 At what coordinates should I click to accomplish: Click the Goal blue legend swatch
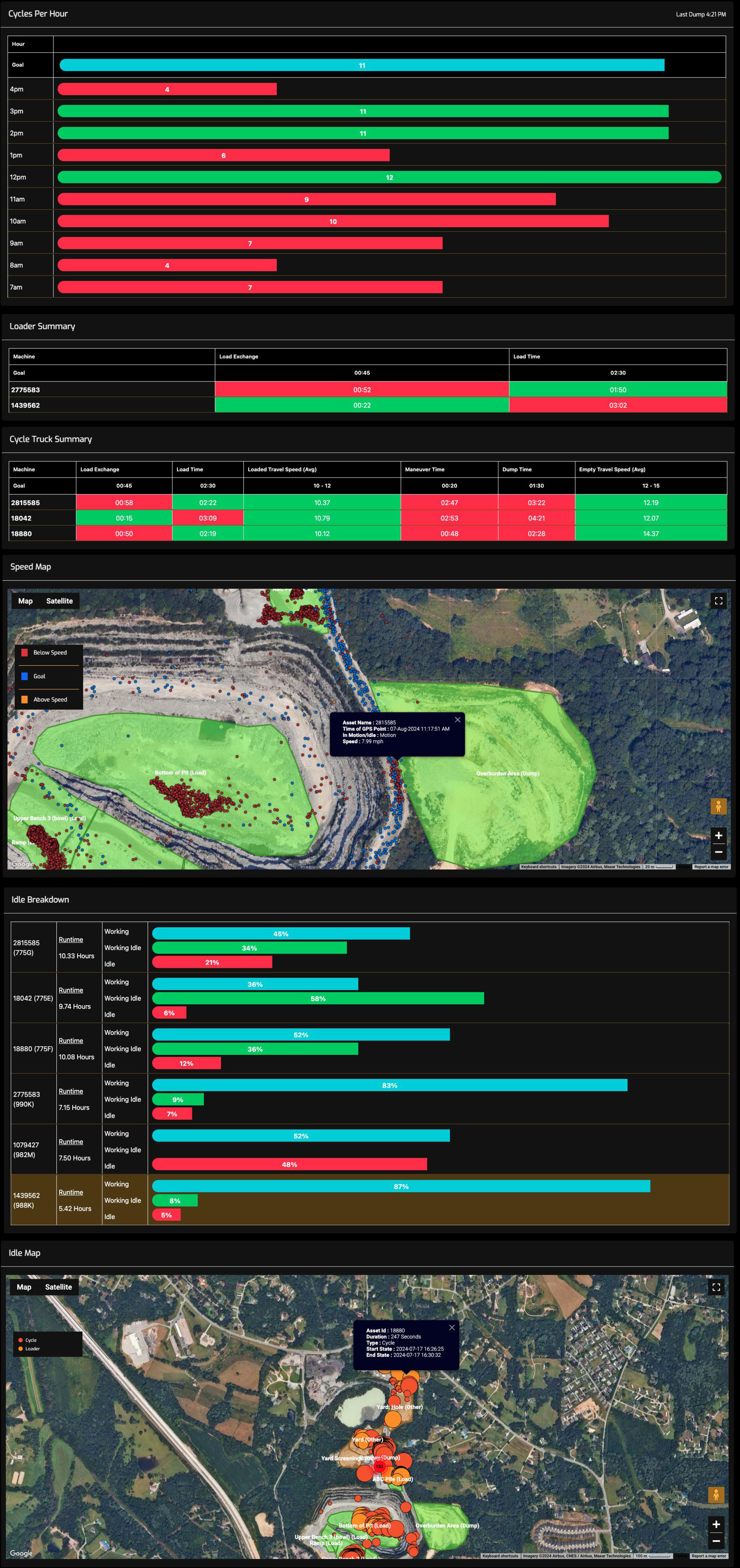24,676
